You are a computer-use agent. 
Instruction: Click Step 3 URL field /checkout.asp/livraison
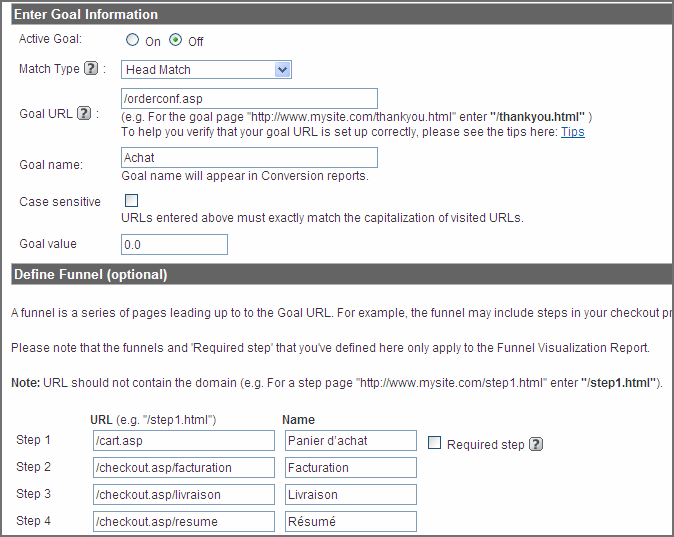(182, 495)
